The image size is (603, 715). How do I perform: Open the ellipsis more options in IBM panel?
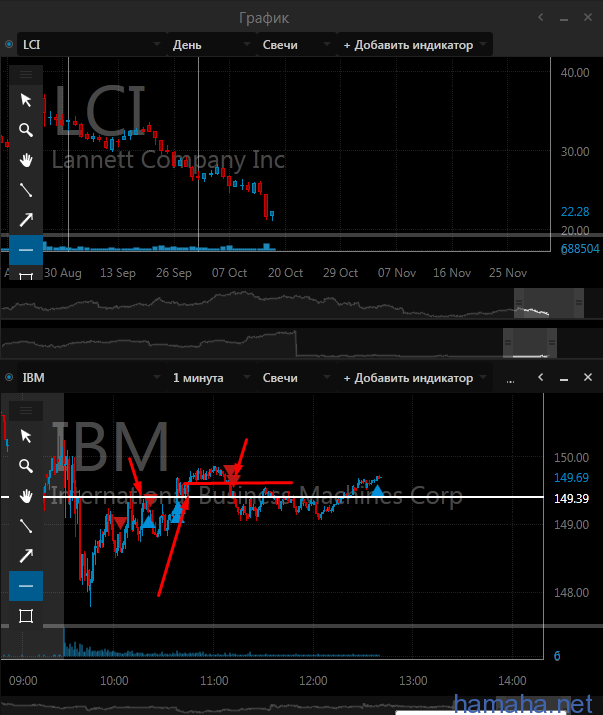[510, 379]
